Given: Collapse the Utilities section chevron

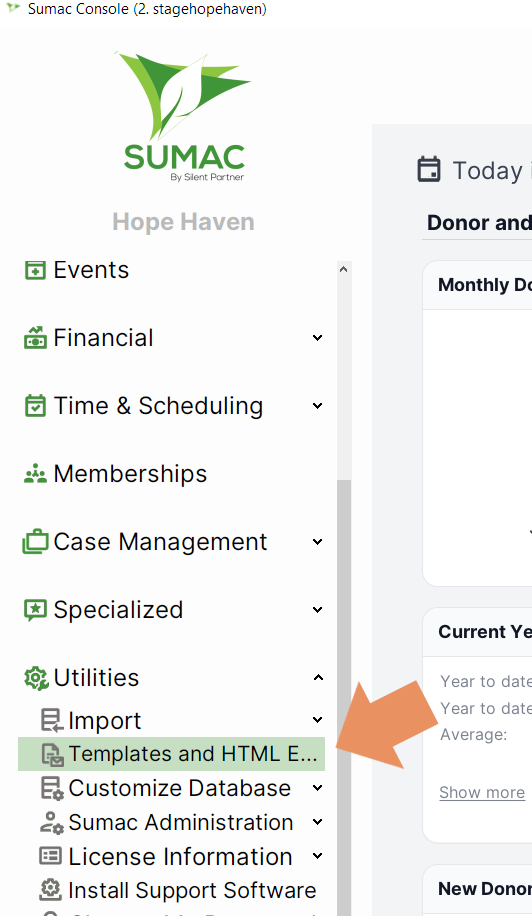Looking at the screenshot, I should coord(318,678).
